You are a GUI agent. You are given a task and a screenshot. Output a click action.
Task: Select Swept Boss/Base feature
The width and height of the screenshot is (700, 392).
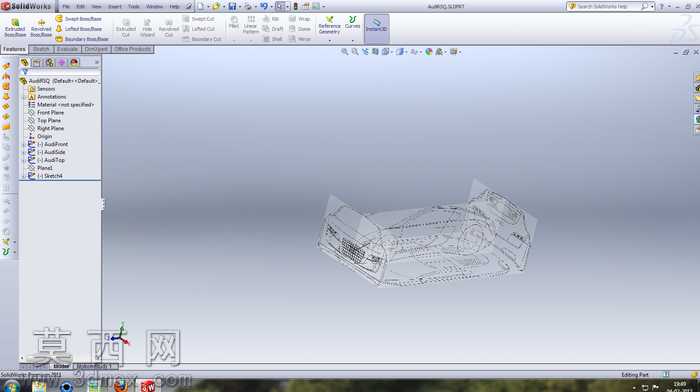[x=79, y=19]
